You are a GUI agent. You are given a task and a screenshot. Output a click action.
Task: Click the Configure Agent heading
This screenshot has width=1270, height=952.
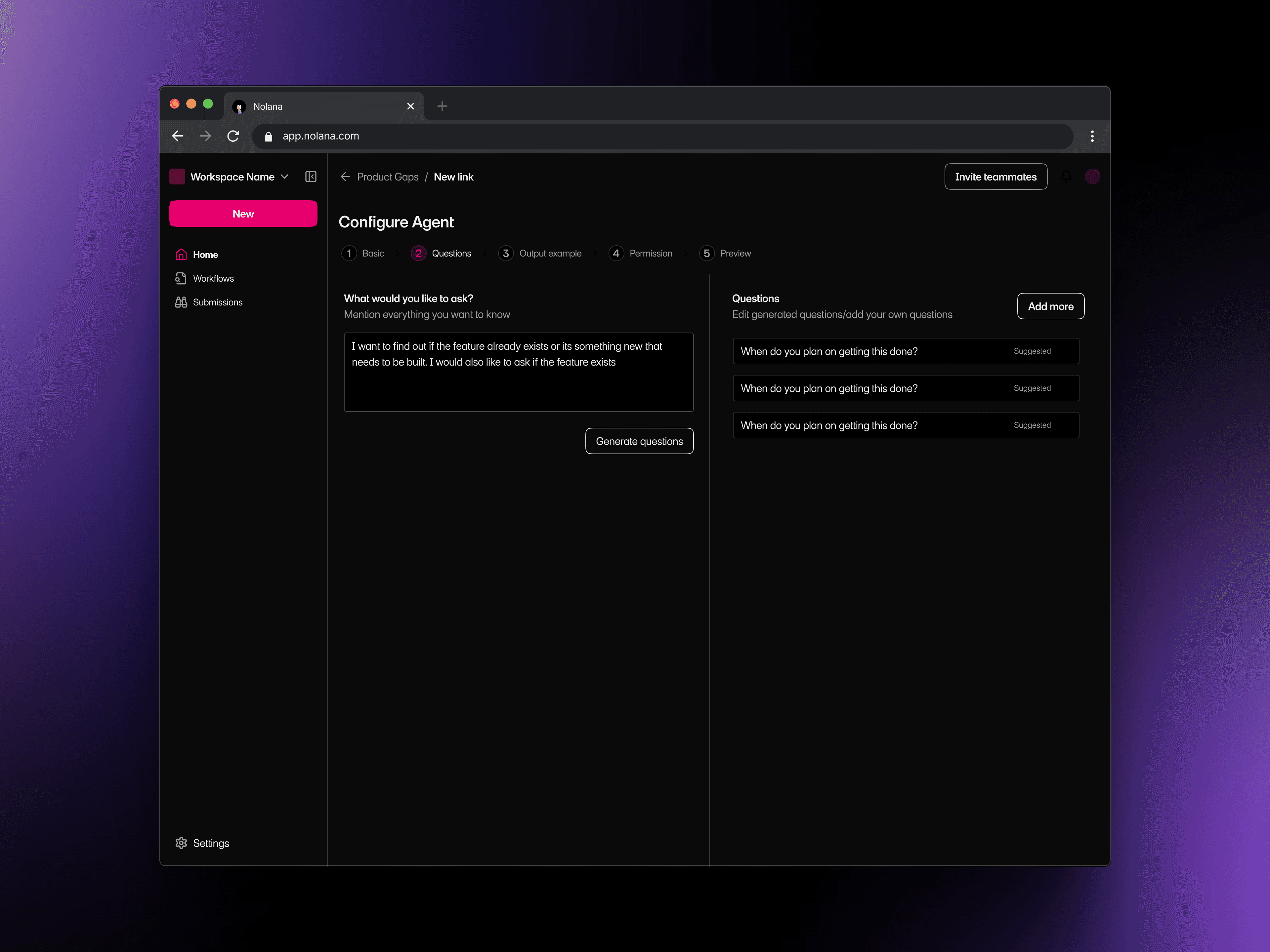click(396, 222)
